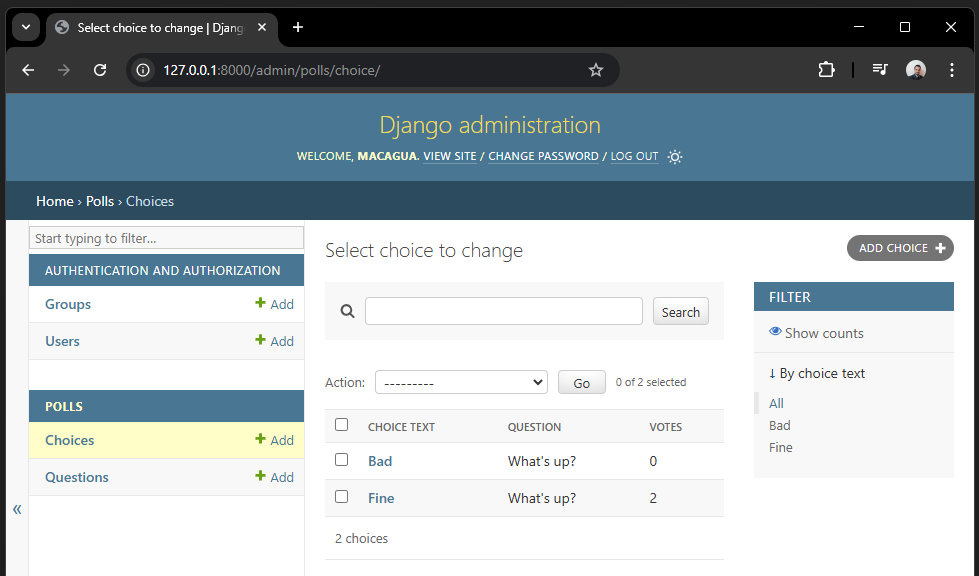
Task: Focus the choice search text field
Action: tap(504, 311)
